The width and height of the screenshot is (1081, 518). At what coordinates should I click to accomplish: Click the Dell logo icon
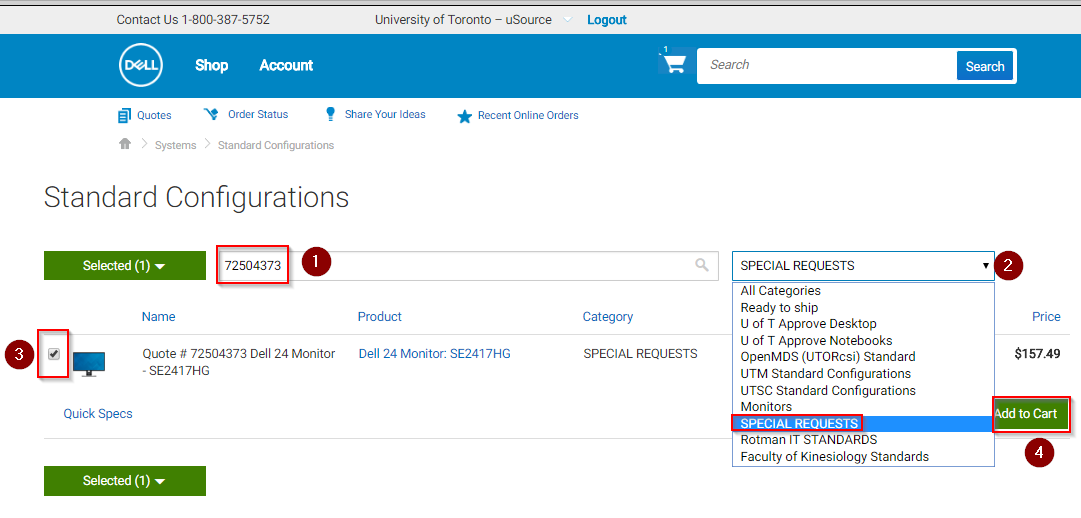140,66
